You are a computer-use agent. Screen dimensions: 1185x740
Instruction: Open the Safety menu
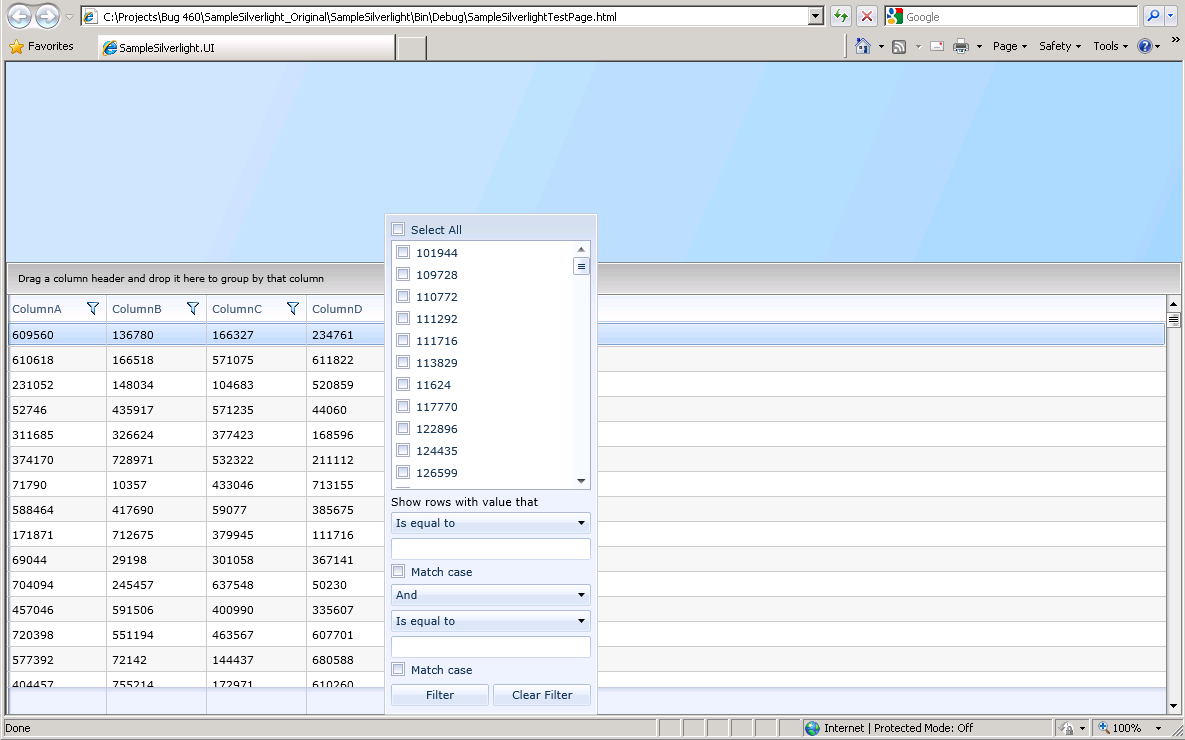coord(1060,46)
